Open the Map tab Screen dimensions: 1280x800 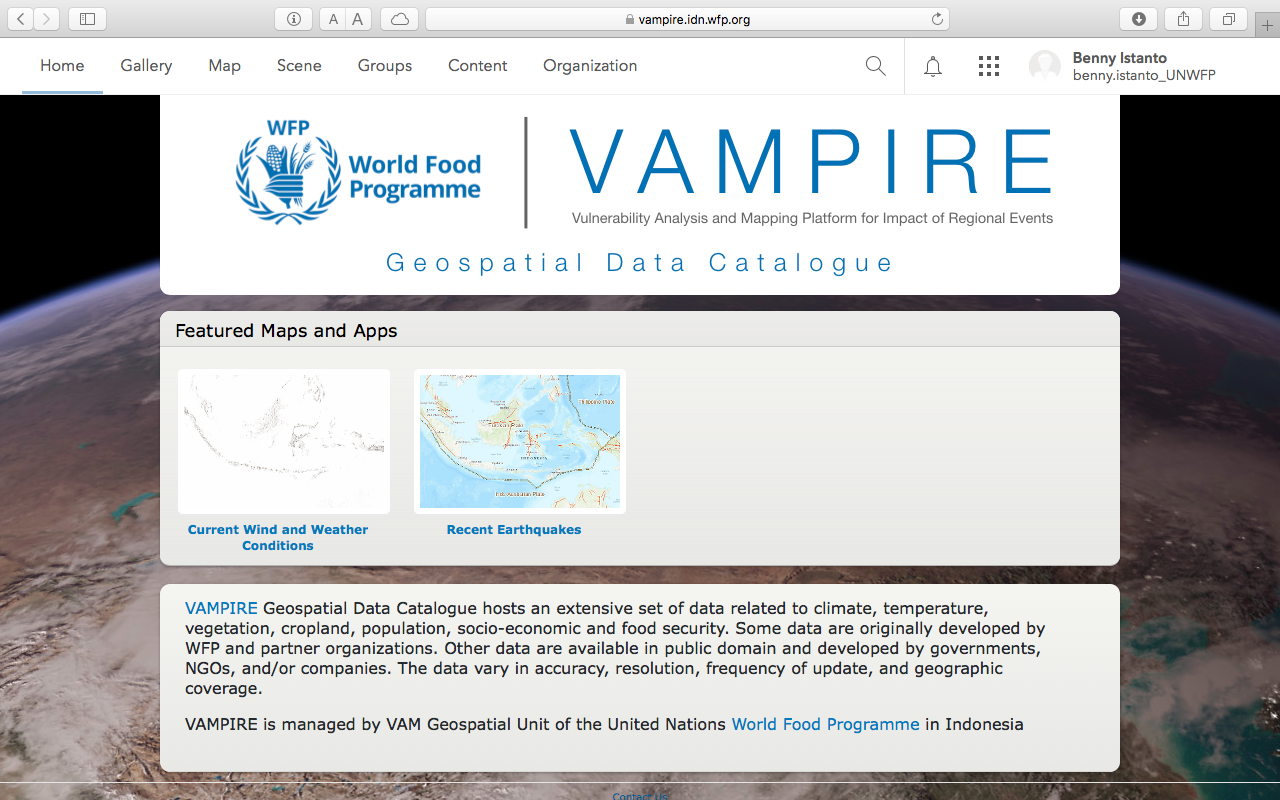tap(225, 66)
